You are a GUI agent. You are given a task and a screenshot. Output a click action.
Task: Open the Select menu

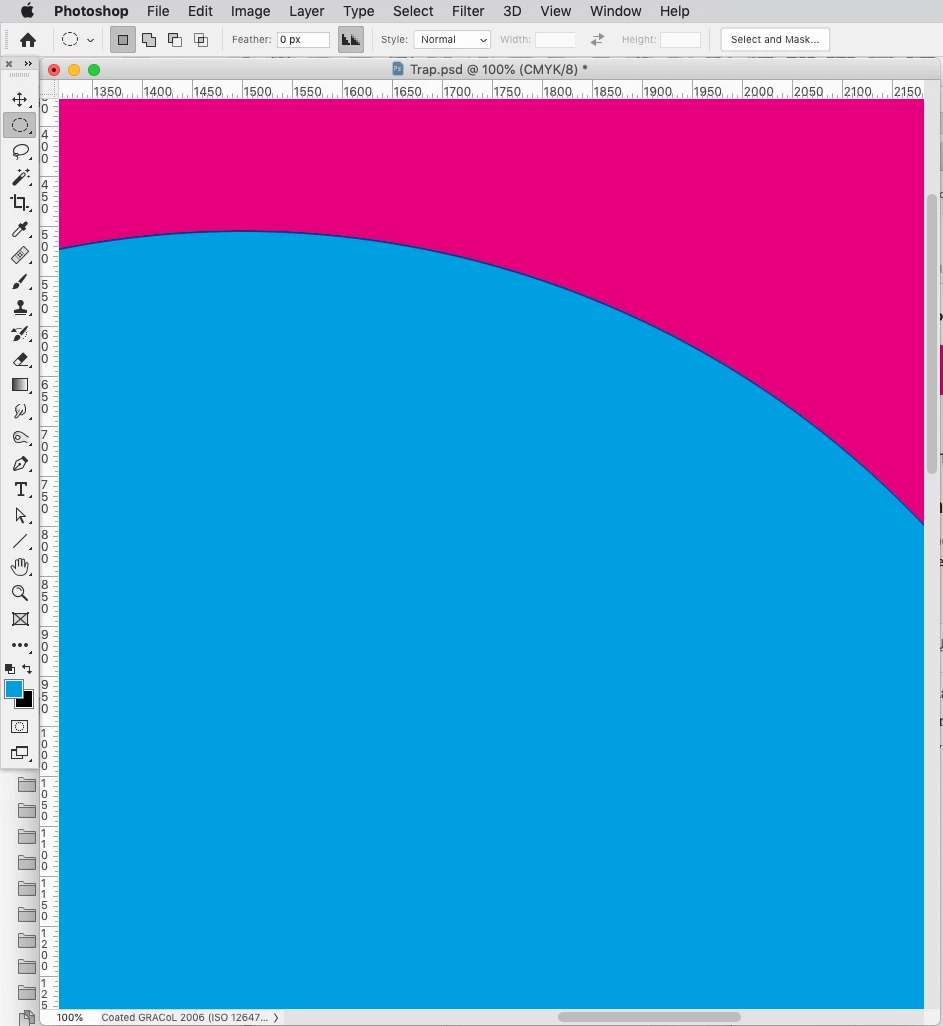(x=413, y=11)
